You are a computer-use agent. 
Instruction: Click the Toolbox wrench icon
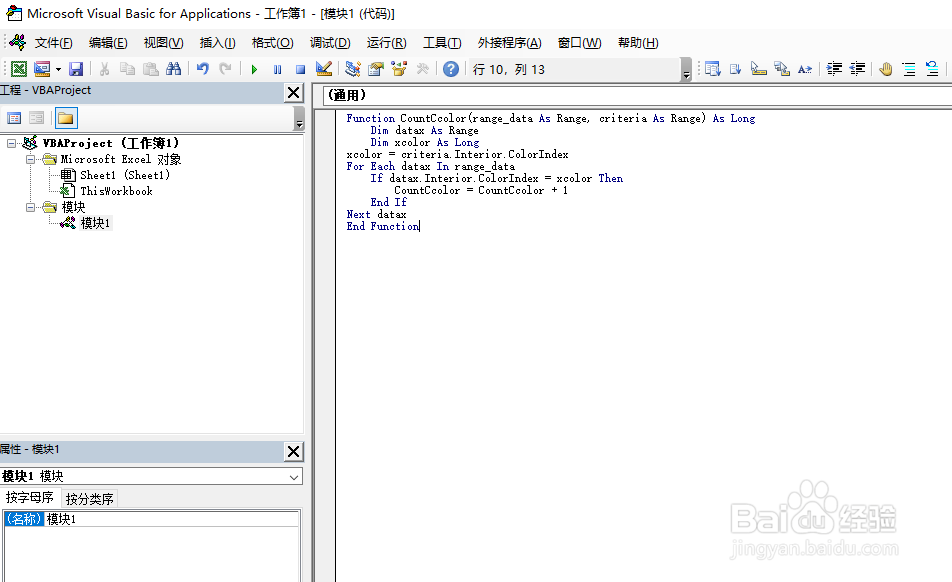pos(423,69)
